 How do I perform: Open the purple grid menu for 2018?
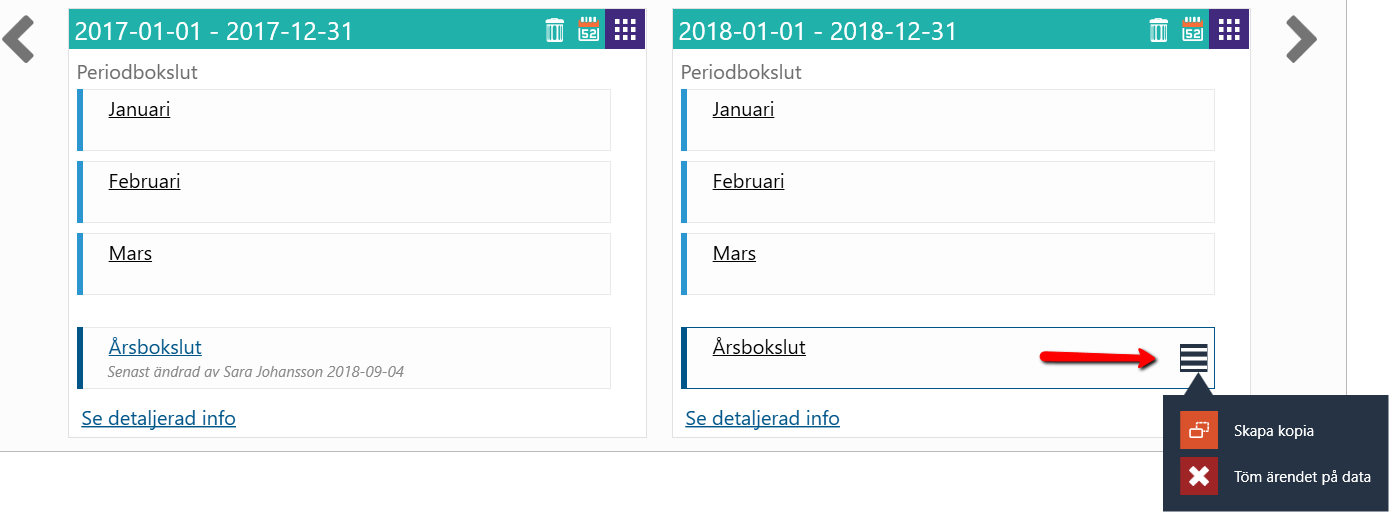point(1229,29)
